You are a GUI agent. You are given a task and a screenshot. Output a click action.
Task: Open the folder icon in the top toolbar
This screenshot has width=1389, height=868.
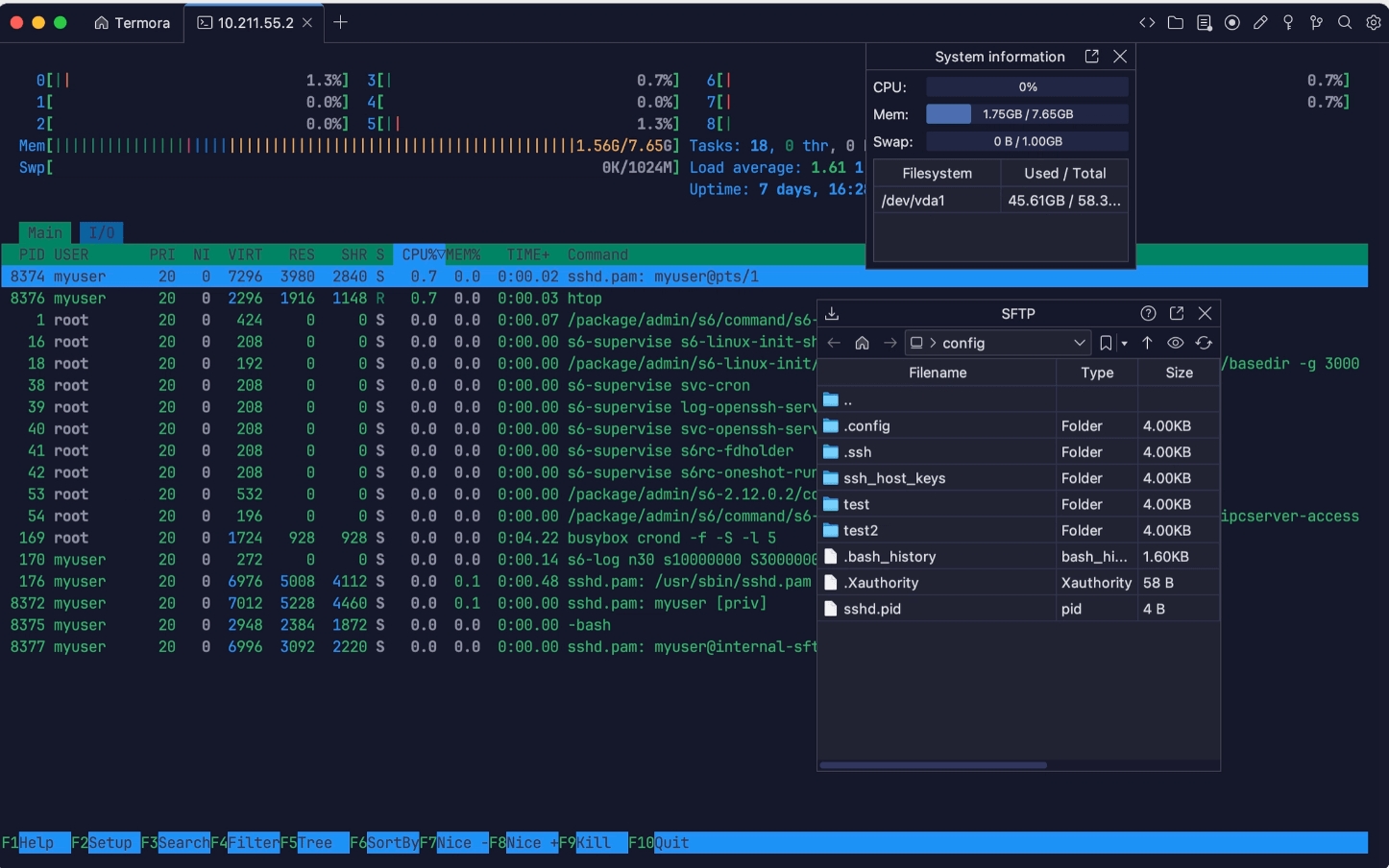point(1175,22)
